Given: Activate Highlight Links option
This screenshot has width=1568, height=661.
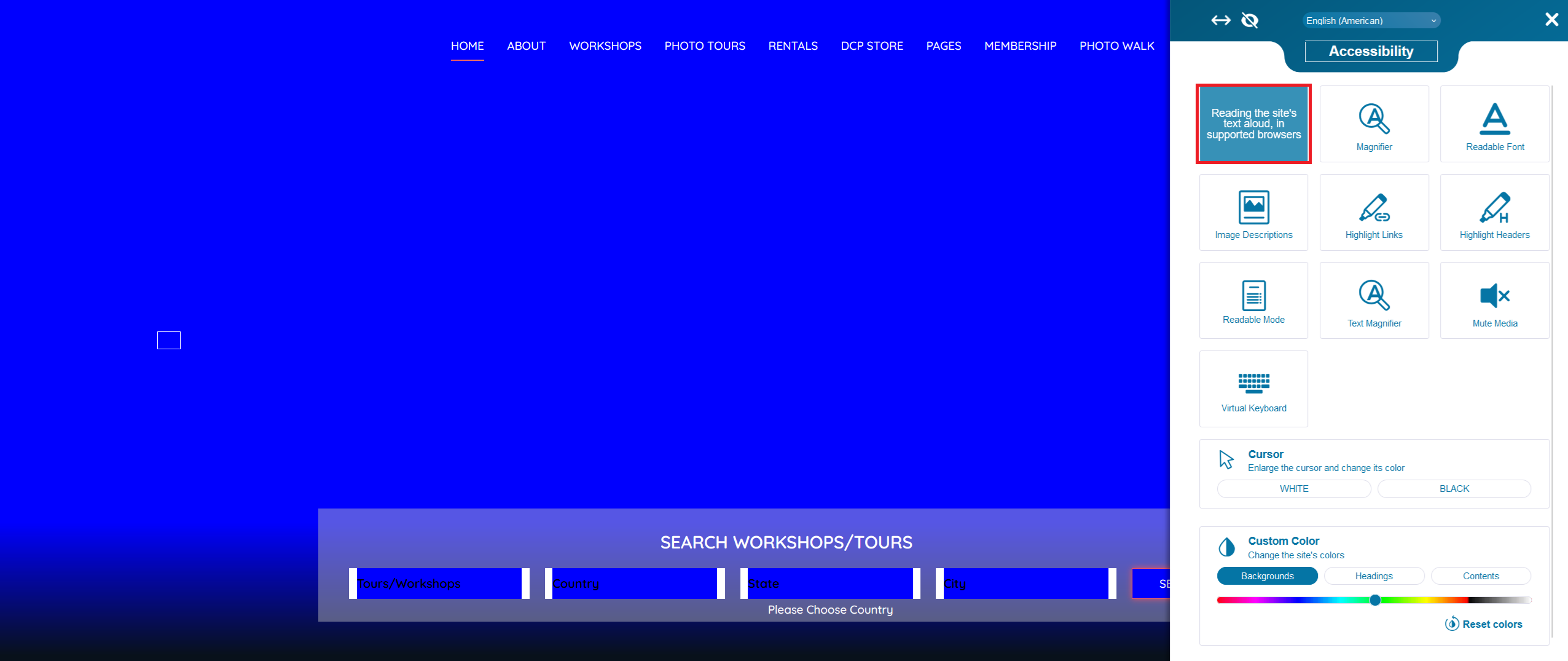Looking at the screenshot, I should click(1374, 213).
